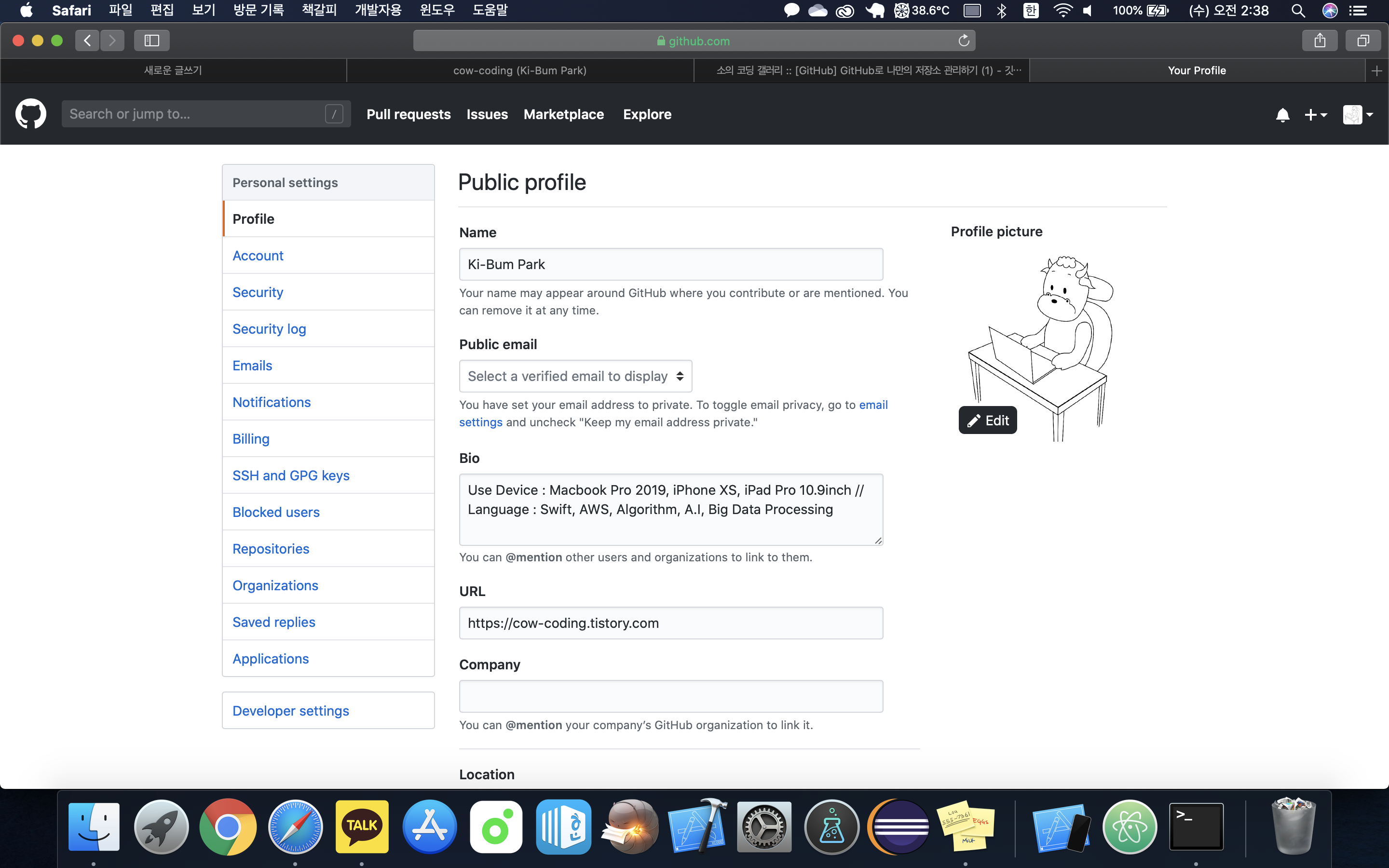The height and width of the screenshot is (868, 1389).
Task: Focus the Search or jump to box
Action: click(195, 114)
